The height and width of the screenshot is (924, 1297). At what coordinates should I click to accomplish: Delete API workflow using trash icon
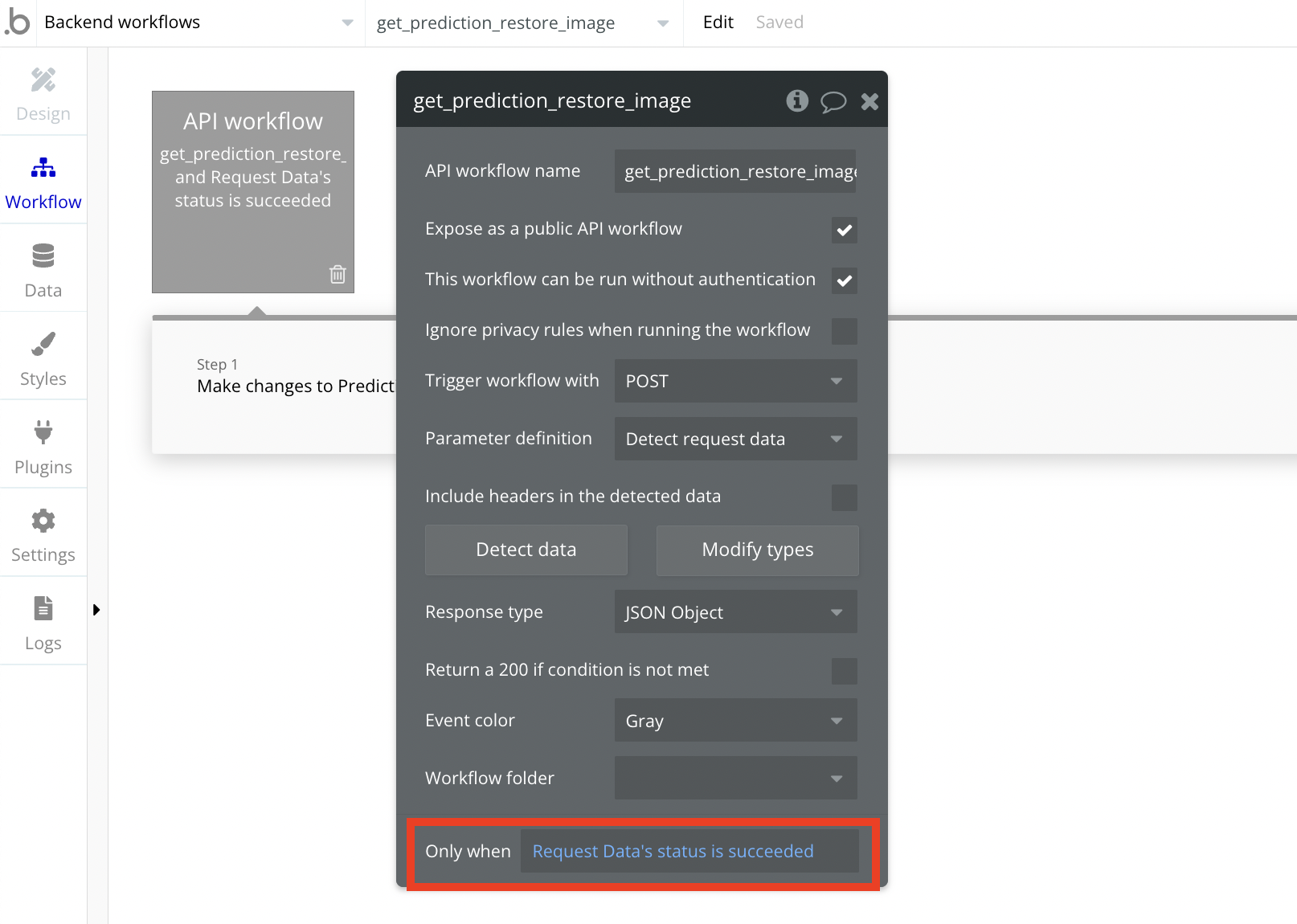tap(338, 275)
